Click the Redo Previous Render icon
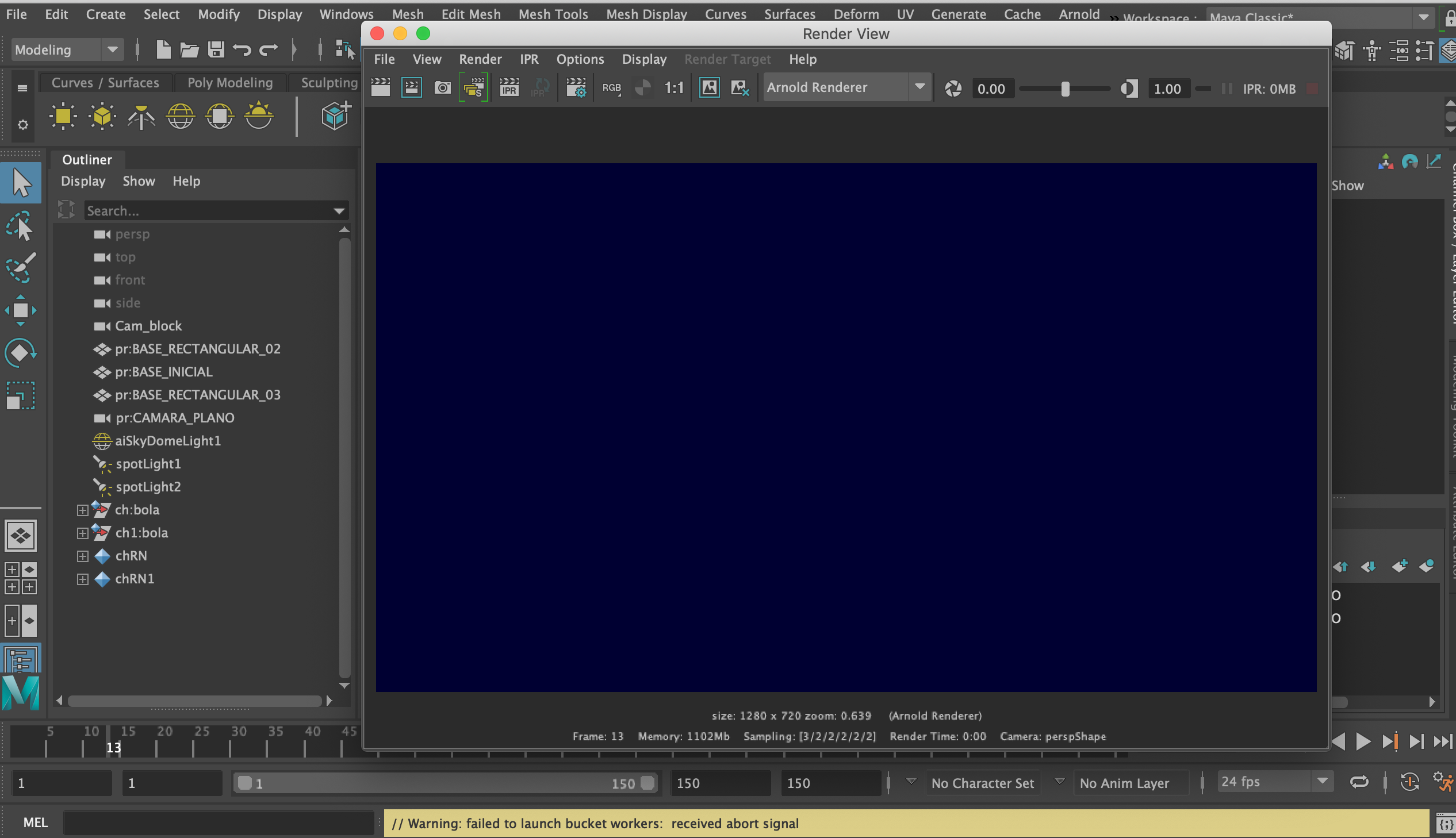 (381, 88)
